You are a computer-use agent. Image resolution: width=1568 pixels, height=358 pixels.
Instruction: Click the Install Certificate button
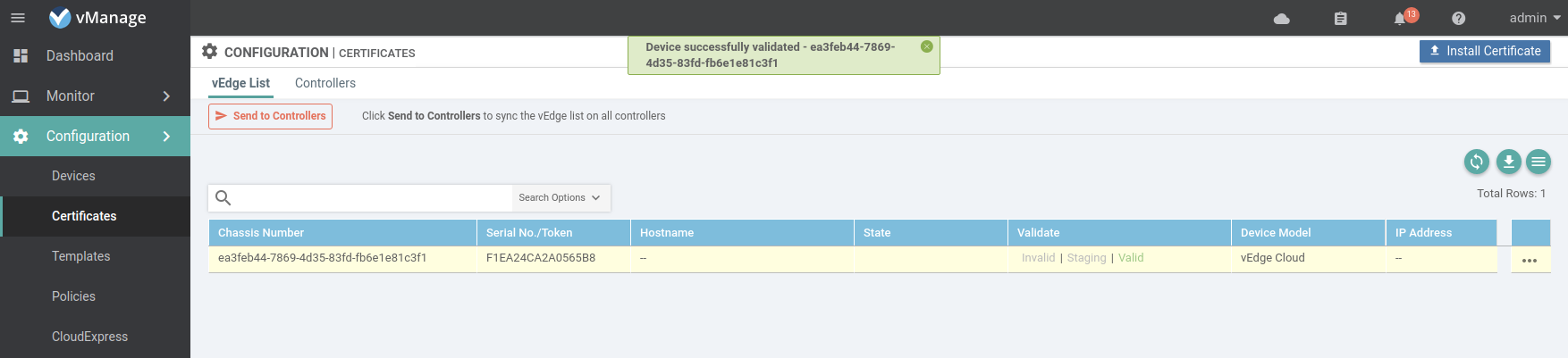1484,52
